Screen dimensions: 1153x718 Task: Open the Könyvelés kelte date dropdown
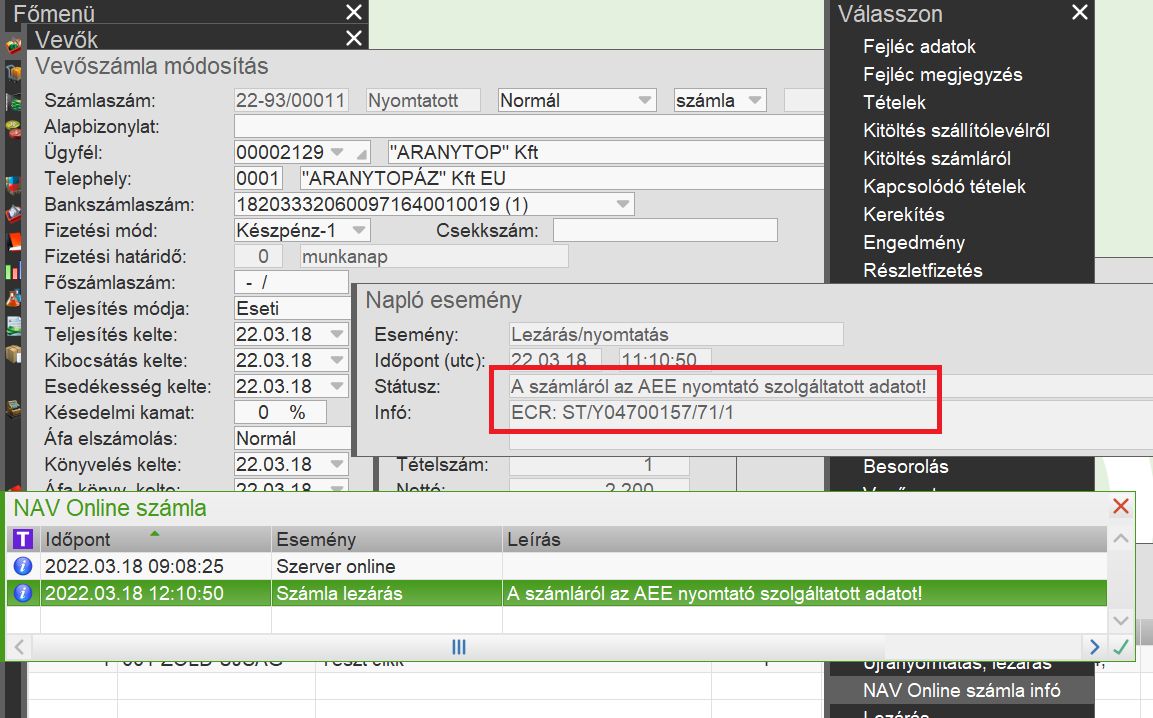(x=337, y=464)
